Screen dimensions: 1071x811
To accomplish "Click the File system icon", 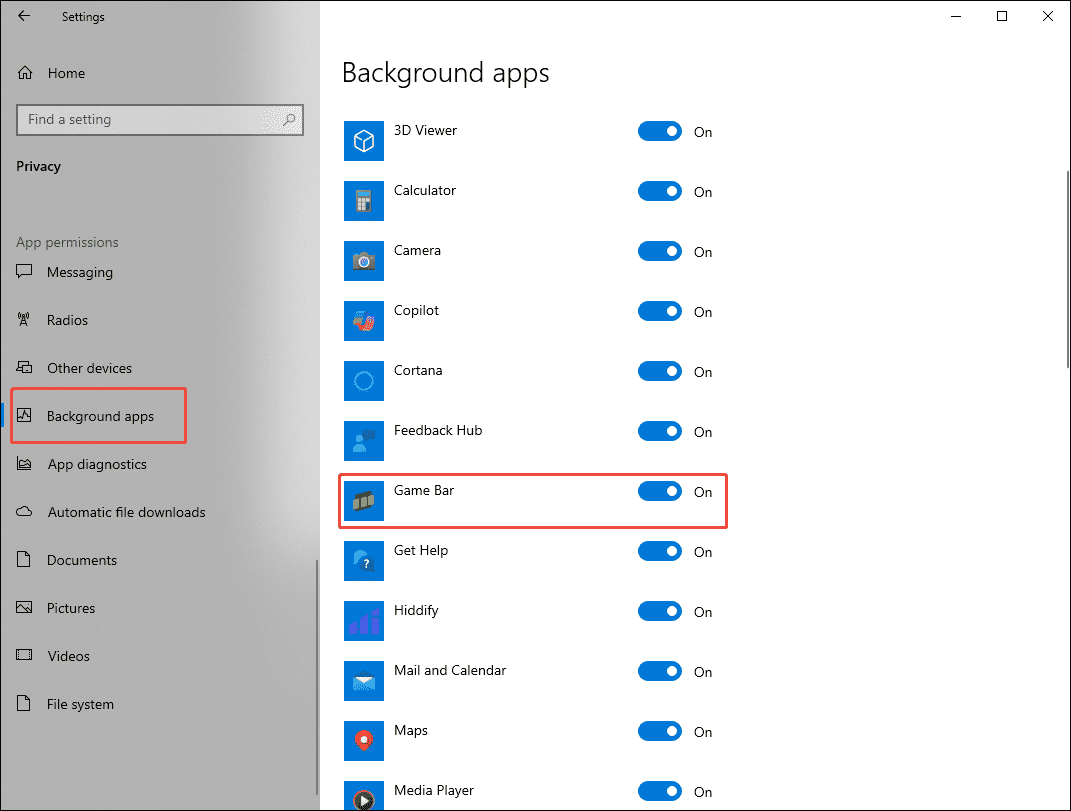I will coord(24,703).
